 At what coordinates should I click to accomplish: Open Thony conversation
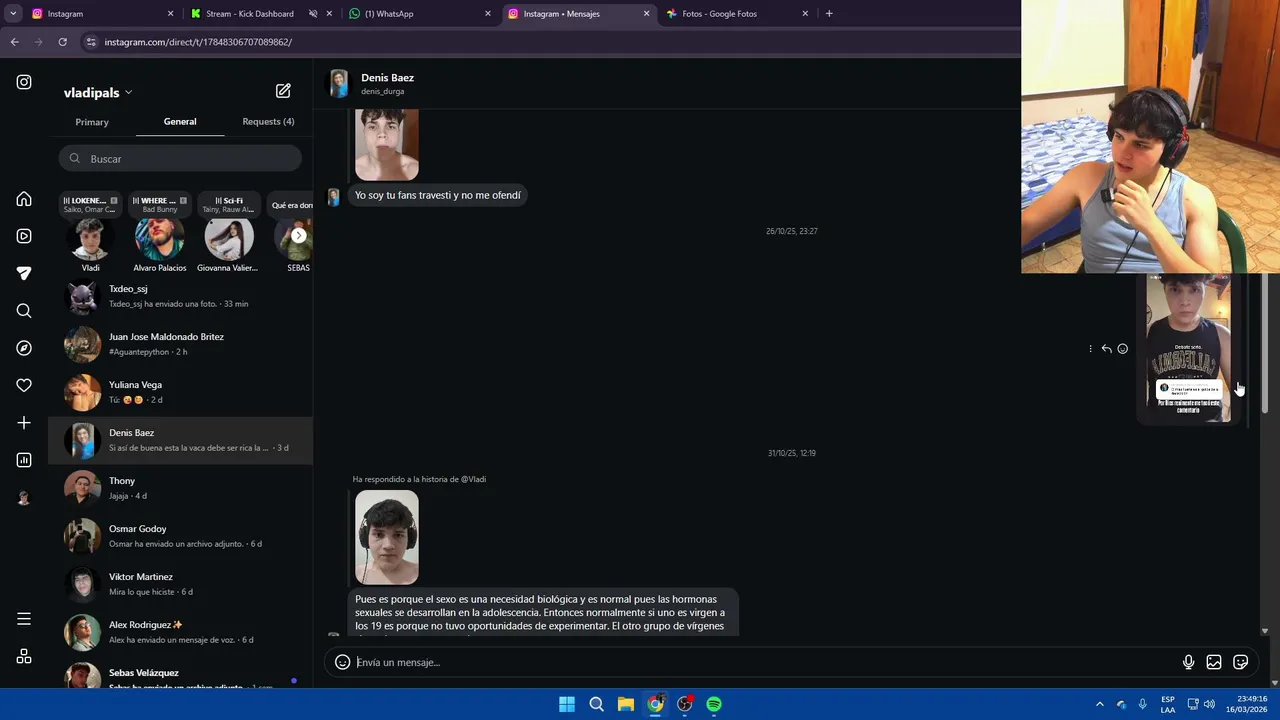(180, 488)
